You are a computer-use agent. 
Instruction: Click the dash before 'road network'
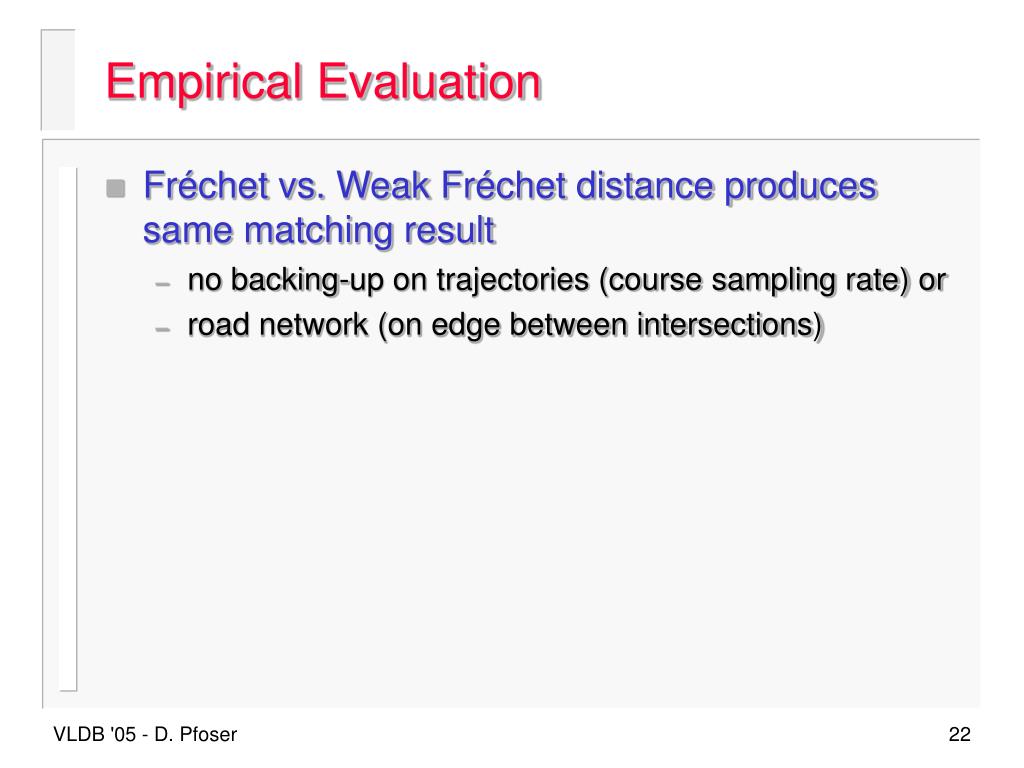click(x=163, y=329)
